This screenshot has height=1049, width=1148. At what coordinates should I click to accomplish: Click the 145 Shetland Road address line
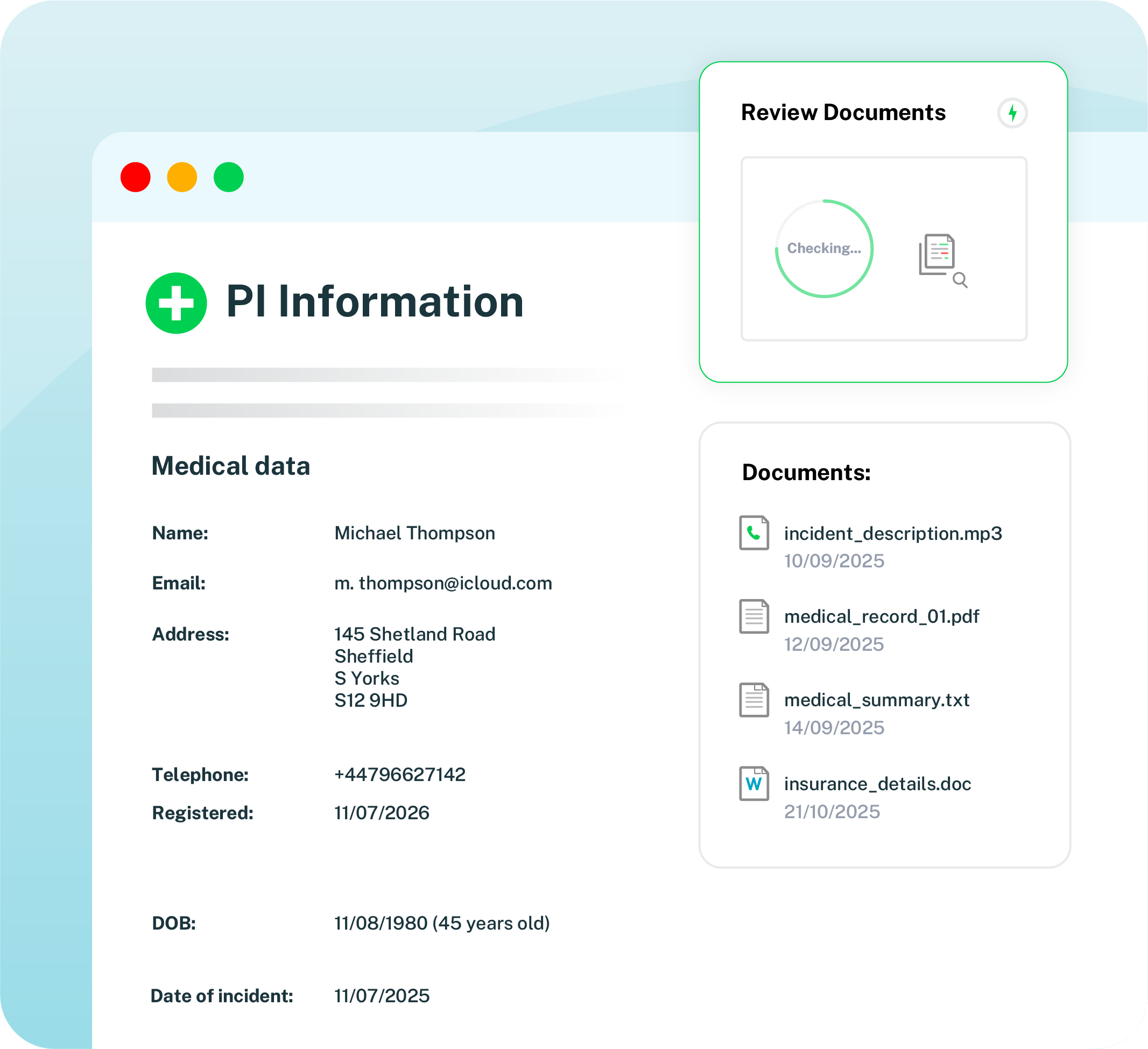[x=414, y=634]
